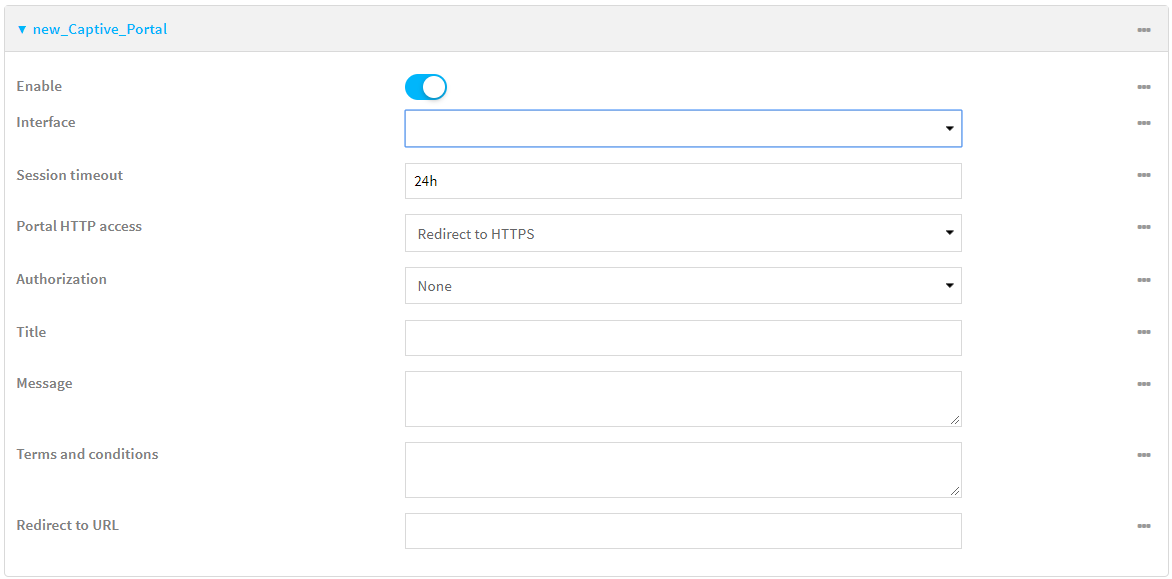Edit the Session timeout value 24h
Screen dimensions: 1172x579
pos(683,180)
